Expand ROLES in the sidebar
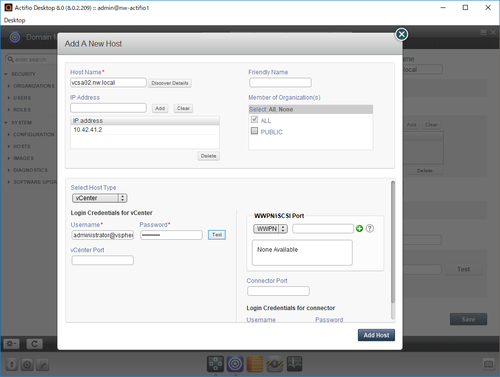The image size is (500, 377). point(9,110)
